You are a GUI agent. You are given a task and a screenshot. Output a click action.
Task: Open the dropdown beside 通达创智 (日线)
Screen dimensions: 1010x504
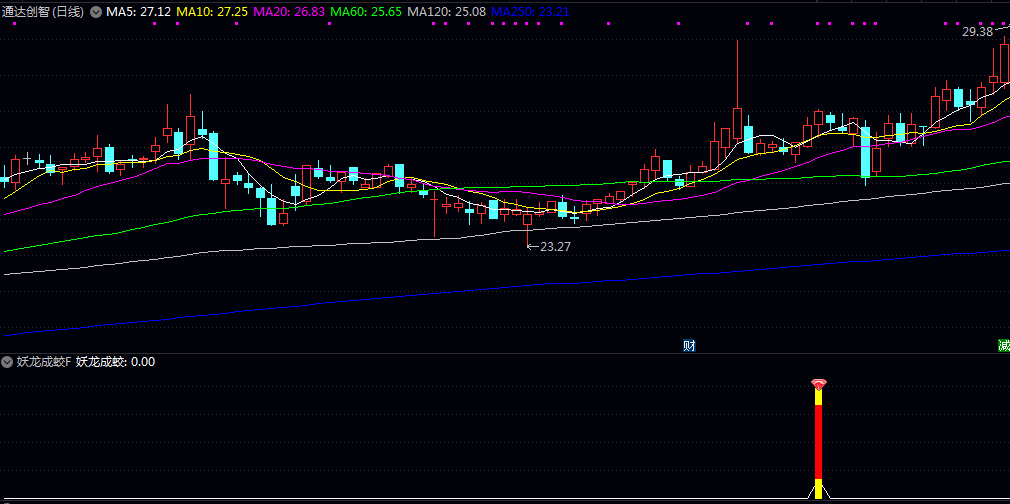pos(96,12)
